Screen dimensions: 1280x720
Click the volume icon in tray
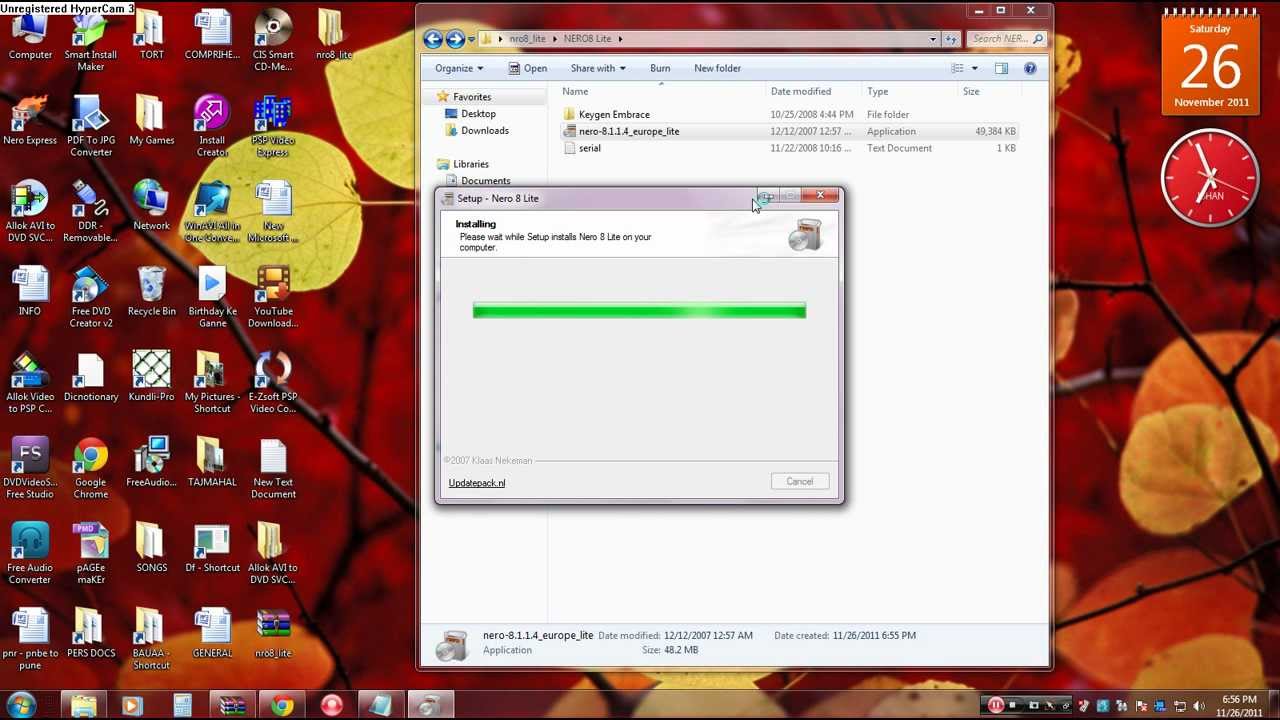pyautogui.click(x=1199, y=706)
